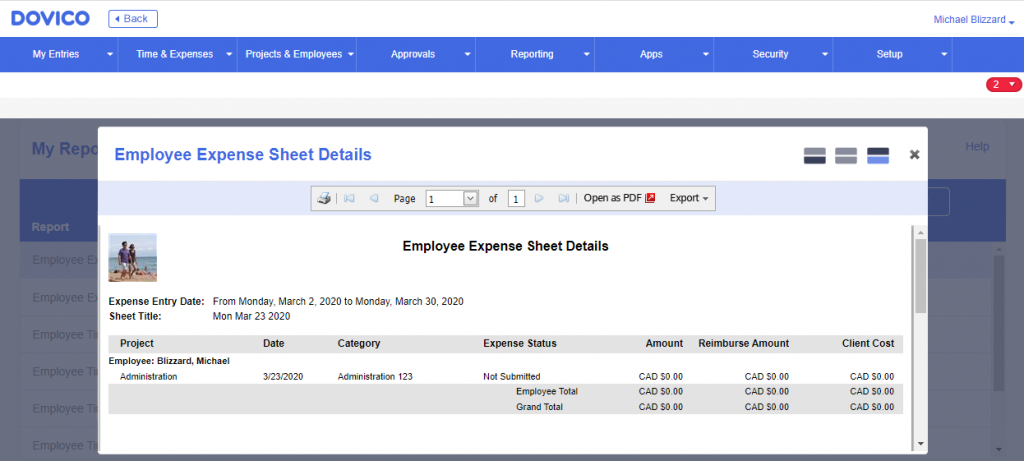Click the Project column header
This screenshot has width=1024, height=461.
tap(136, 343)
